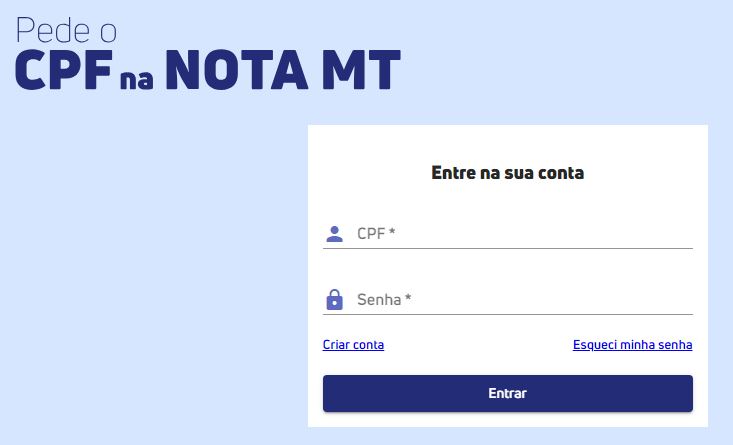Click the NOTA MT logo text

(283, 70)
